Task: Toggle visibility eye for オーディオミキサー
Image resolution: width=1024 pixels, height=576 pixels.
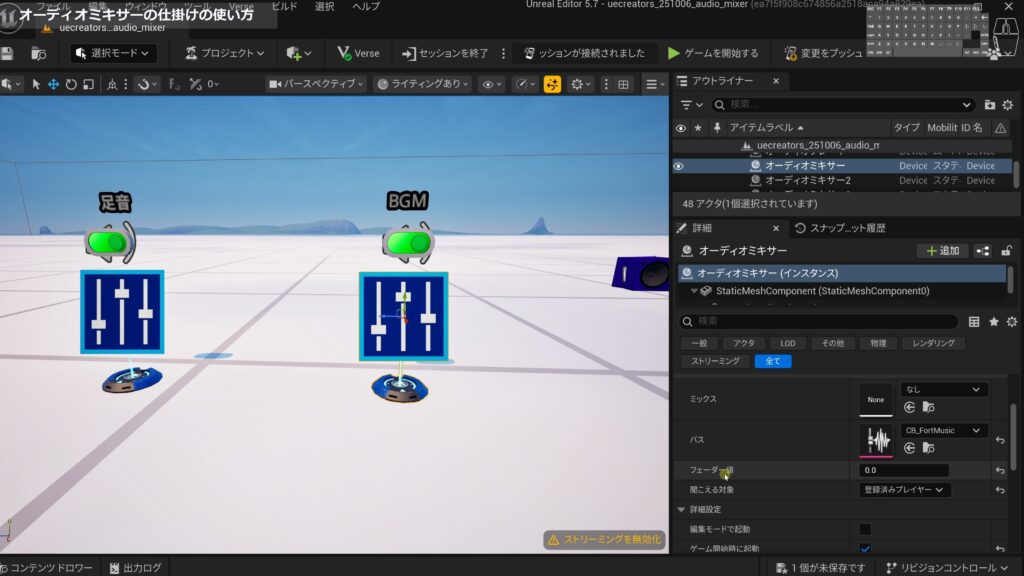Action: (679, 166)
